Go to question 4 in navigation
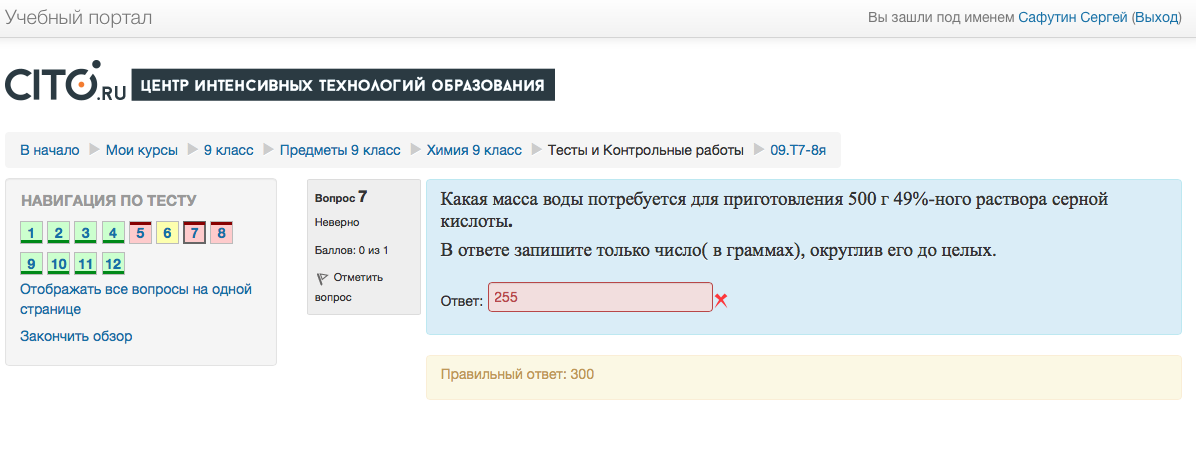The height and width of the screenshot is (452, 1196). 113,233
